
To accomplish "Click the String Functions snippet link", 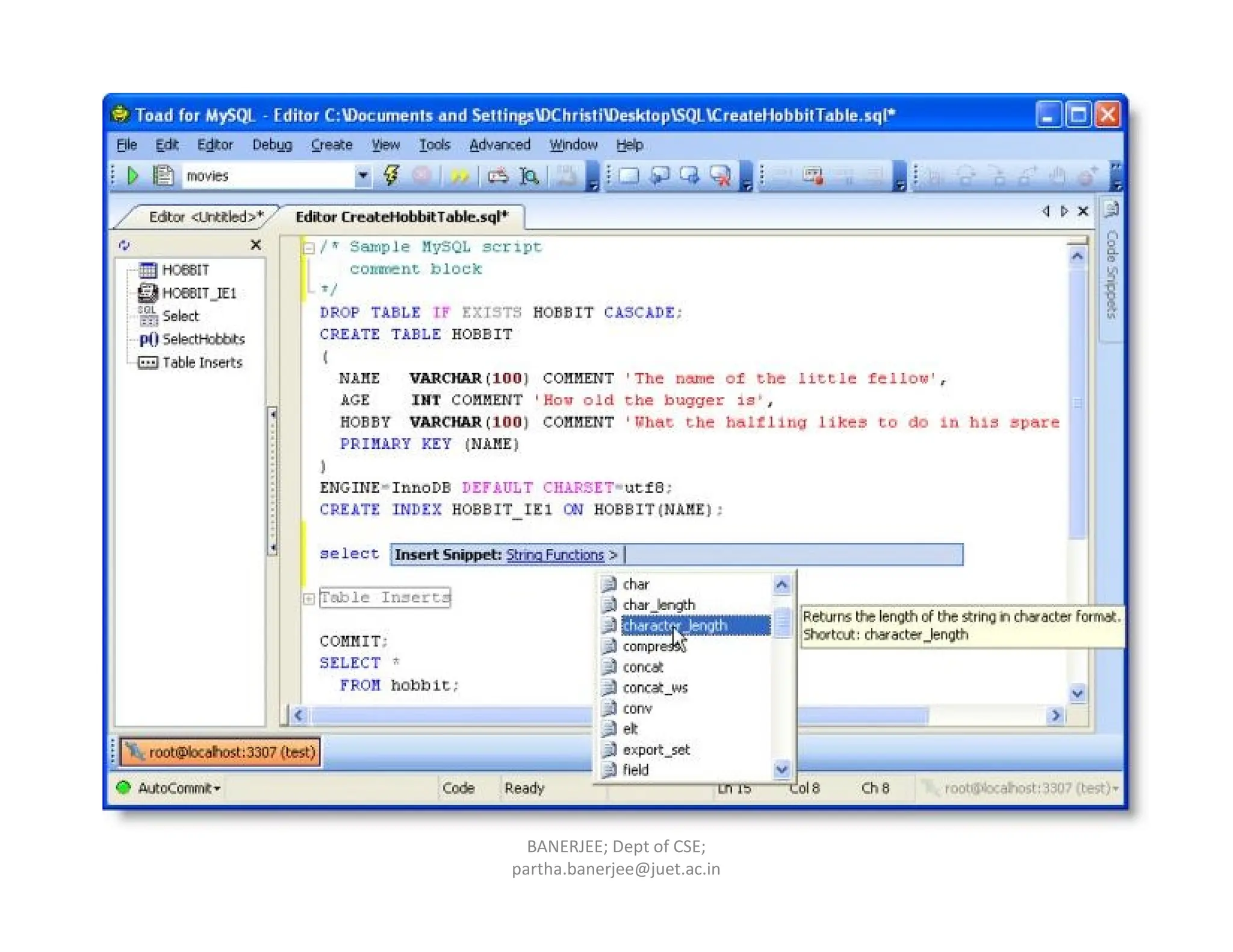I will click(554, 554).
